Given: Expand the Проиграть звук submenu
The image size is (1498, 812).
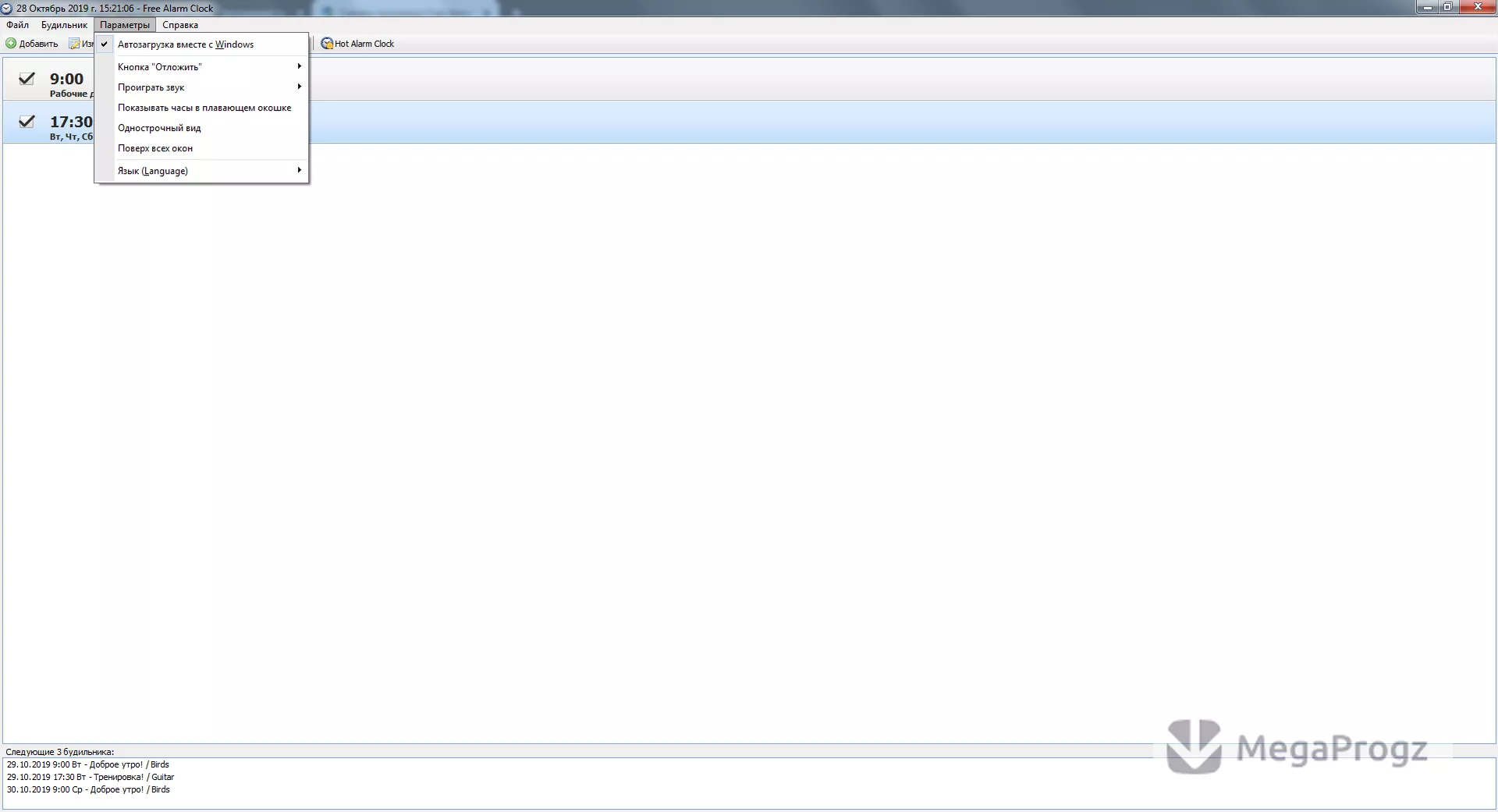Looking at the screenshot, I should (201, 87).
